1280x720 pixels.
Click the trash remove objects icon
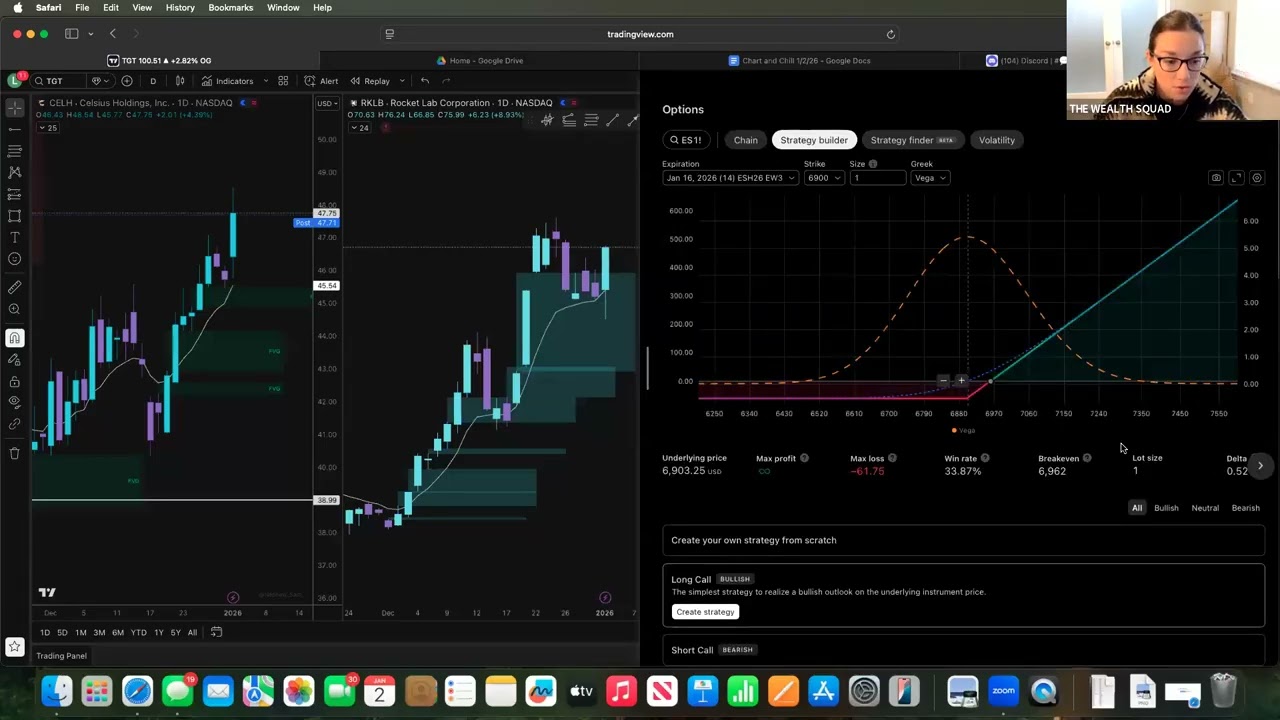(x=14, y=453)
